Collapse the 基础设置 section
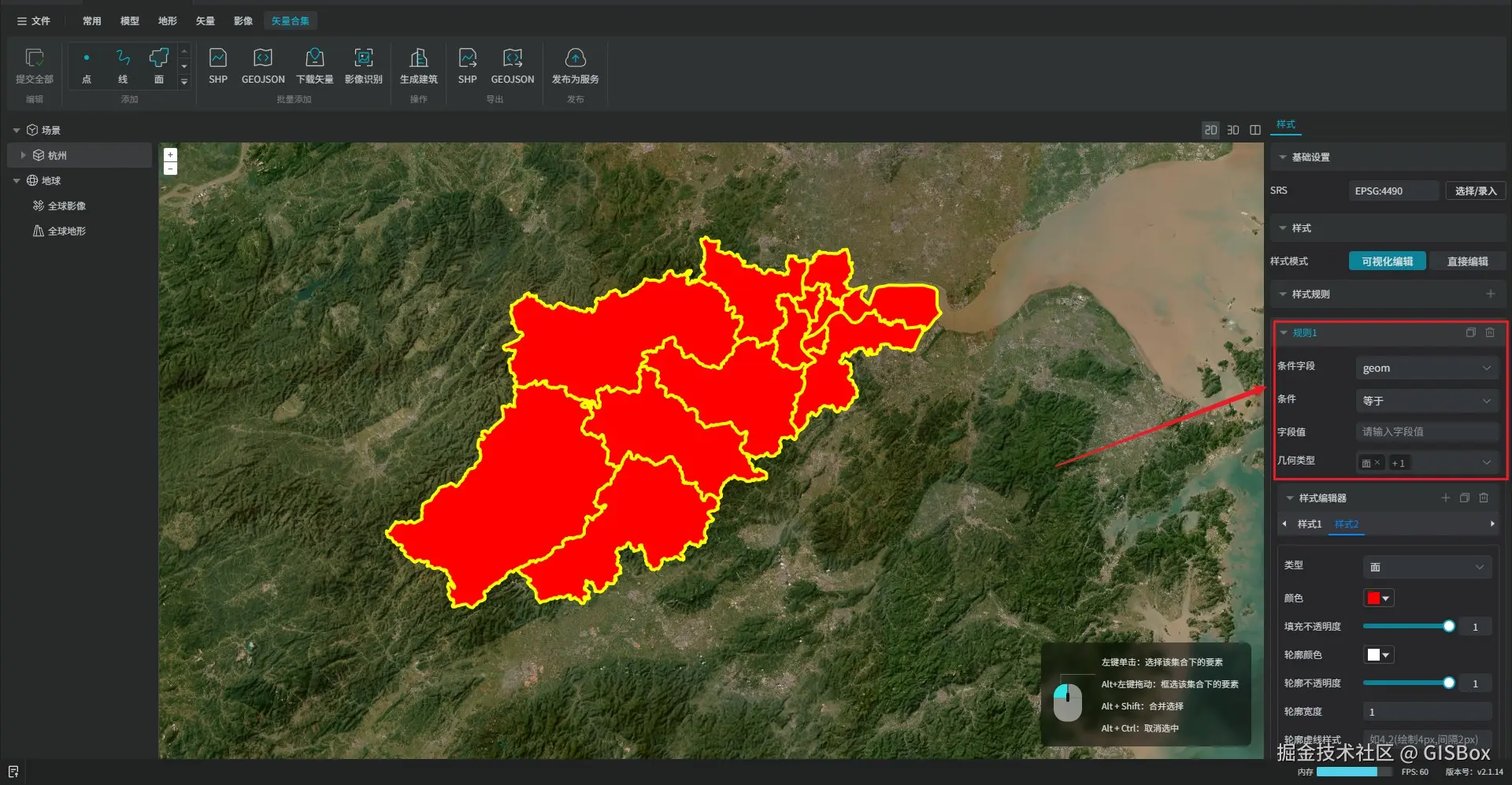 [1283, 157]
